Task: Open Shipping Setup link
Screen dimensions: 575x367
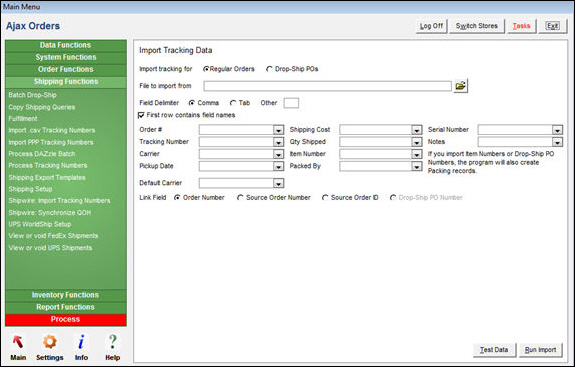Action: tap(30, 189)
